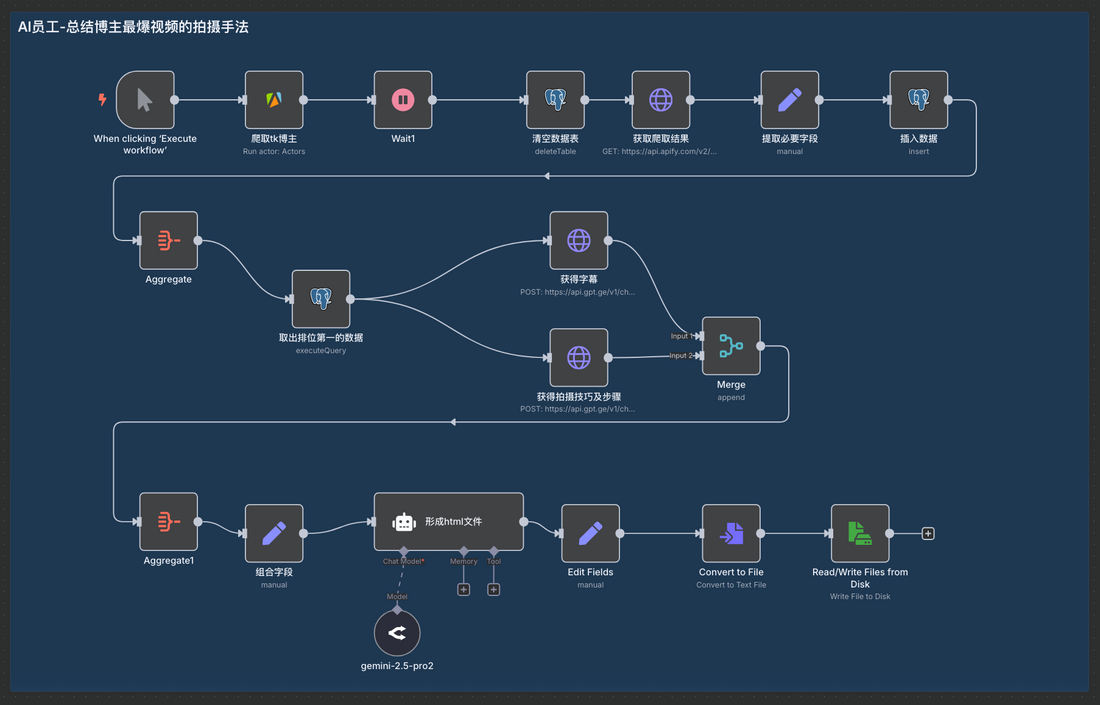Select the manual trigger node with cursor icon
The height and width of the screenshot is (705, 1100).
click(145, 100)
